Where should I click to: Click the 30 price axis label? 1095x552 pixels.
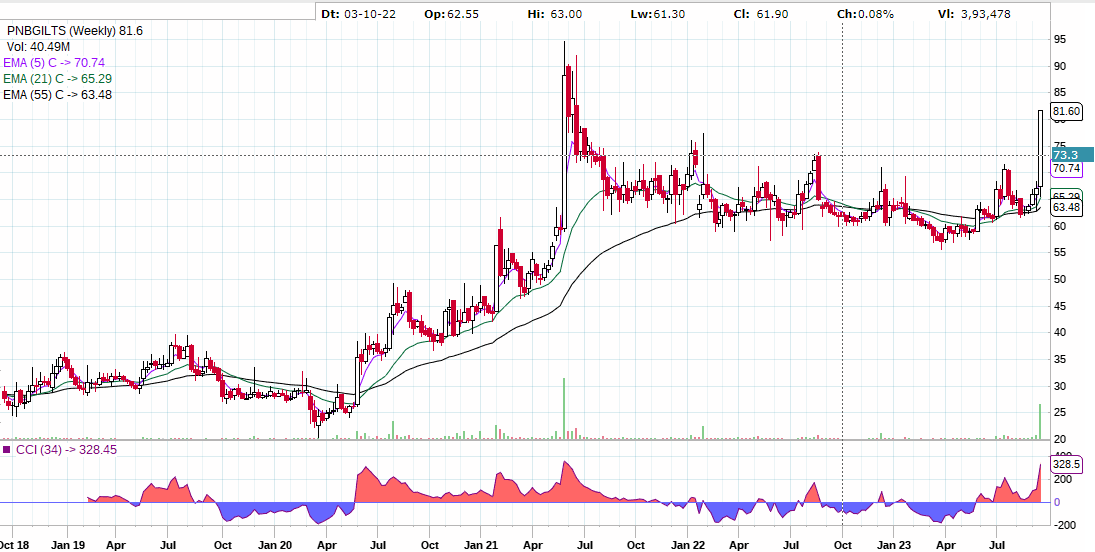pyautogui.click(x=1059, y=386)
